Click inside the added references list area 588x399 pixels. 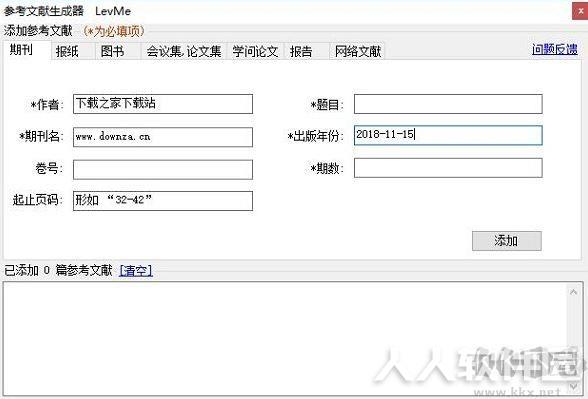click(x=285, y=339)
